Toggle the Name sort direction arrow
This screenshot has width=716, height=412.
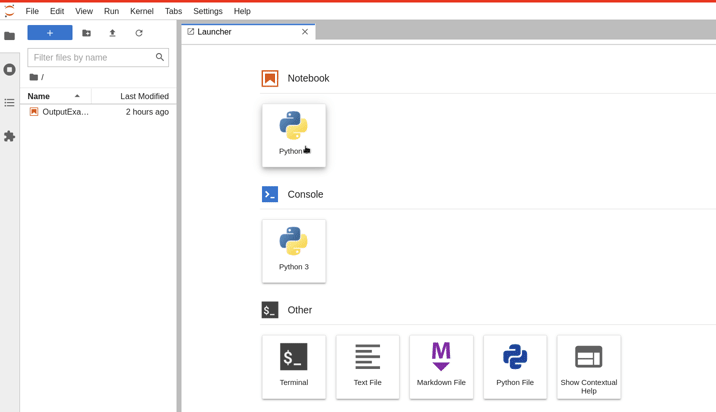[77, 96]
